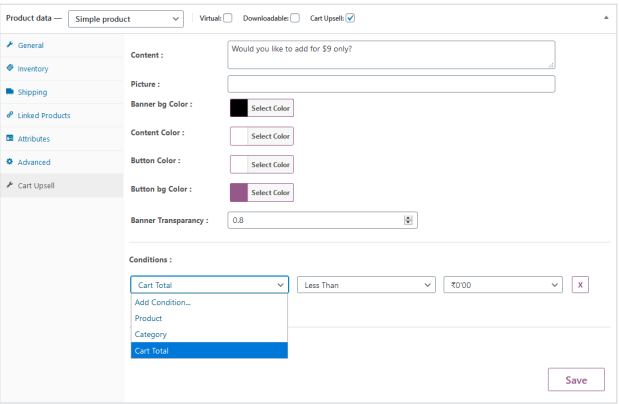Click the Shipping tab truck icon
This screenshot has height=404, width=620.
point(10,92)
